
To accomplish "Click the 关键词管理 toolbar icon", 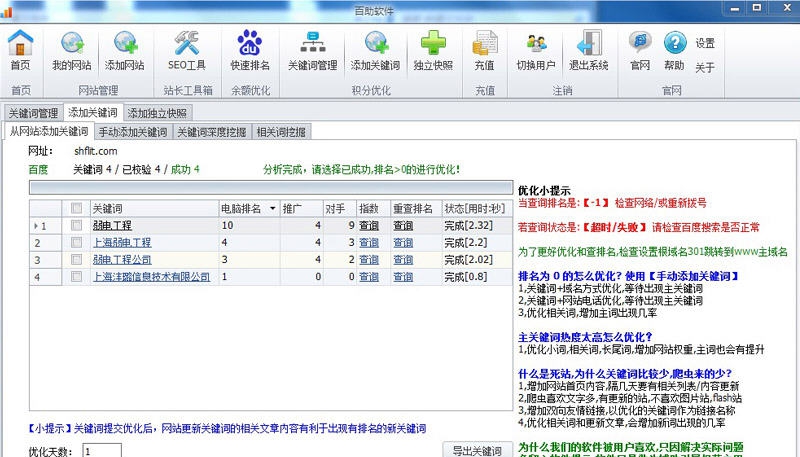I will [312, 49].
